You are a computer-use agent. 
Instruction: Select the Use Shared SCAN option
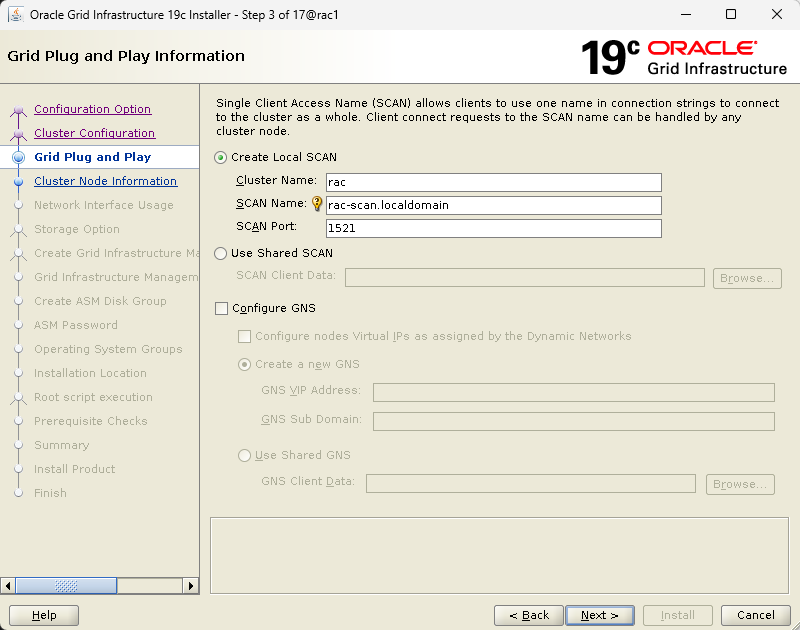[220, 254]
